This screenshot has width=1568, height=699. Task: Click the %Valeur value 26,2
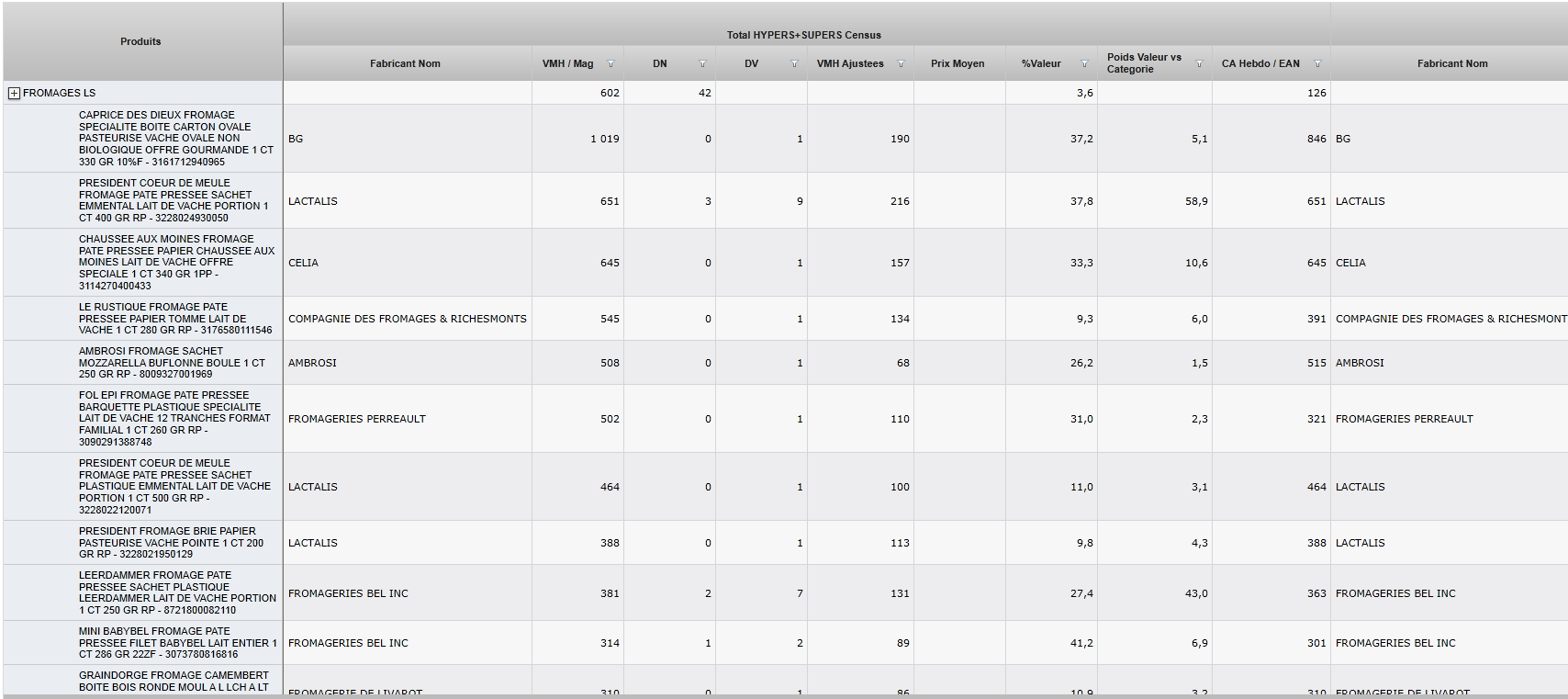coord(1081,363)
